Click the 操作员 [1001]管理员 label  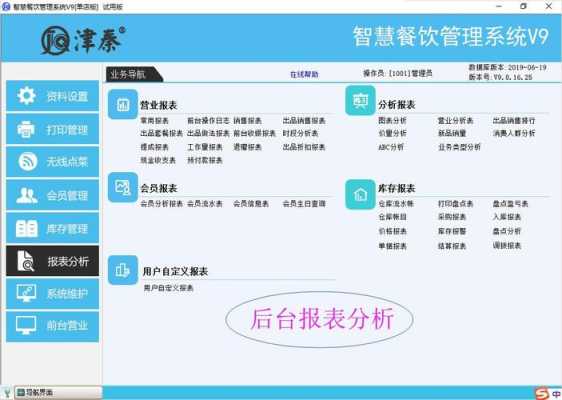[397, 73]
